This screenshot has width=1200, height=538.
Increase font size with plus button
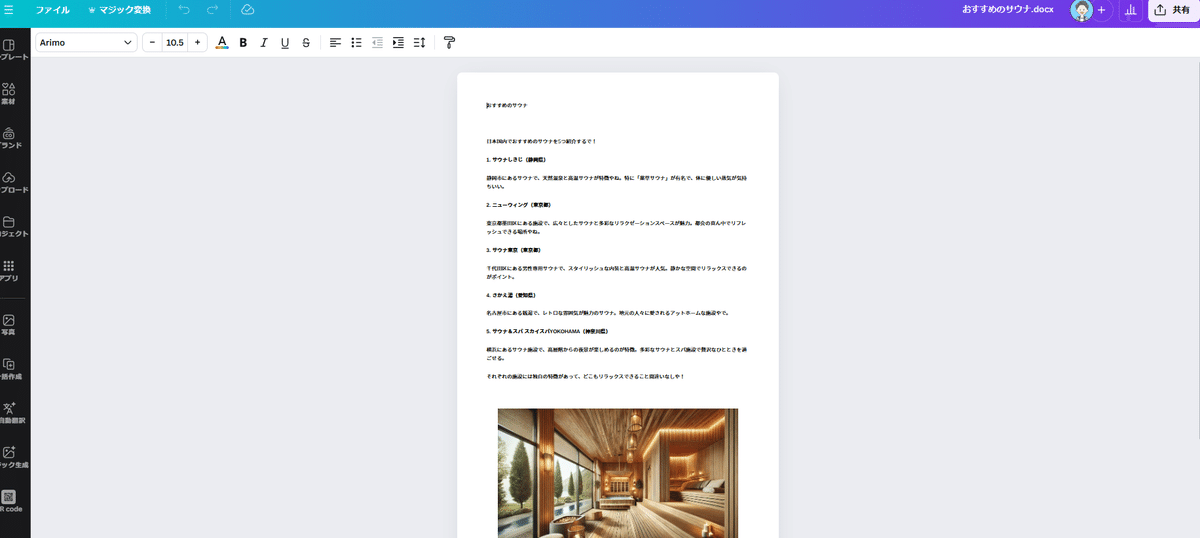point(198,42)
